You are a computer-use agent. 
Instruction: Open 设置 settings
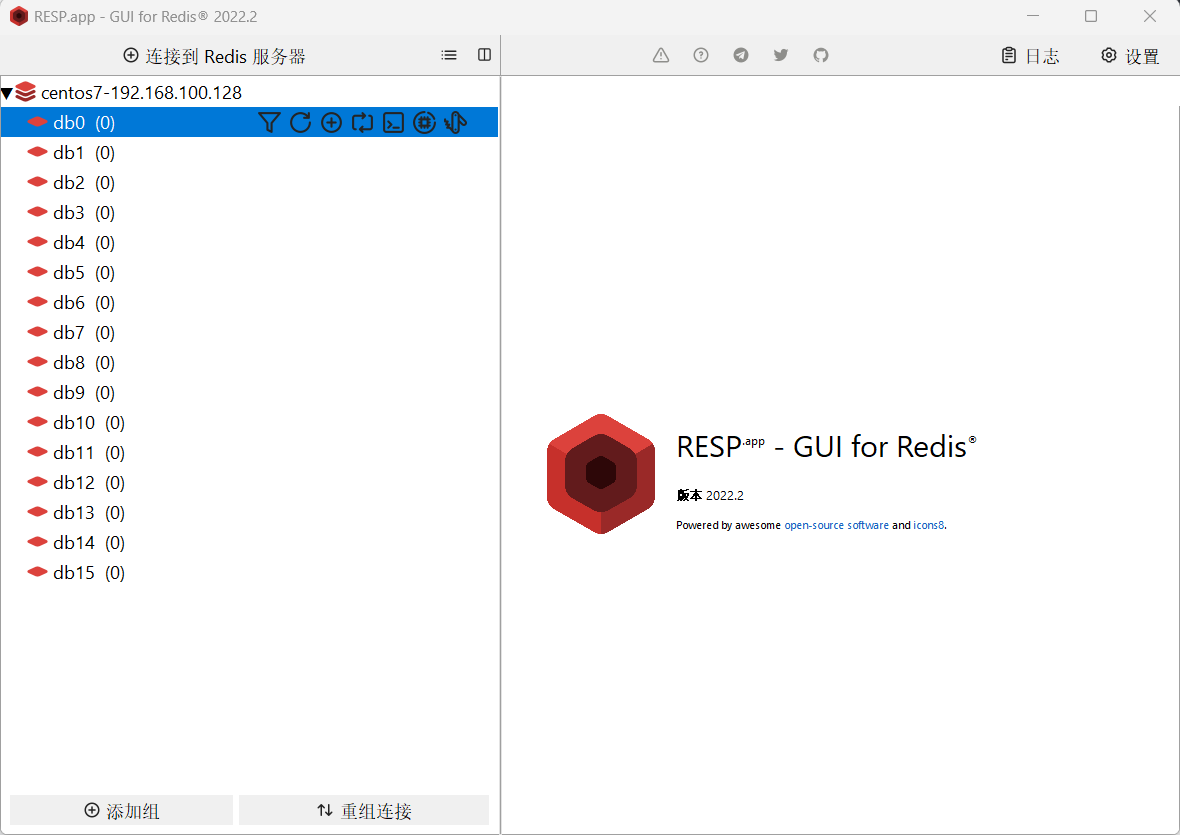point(1130,56)
